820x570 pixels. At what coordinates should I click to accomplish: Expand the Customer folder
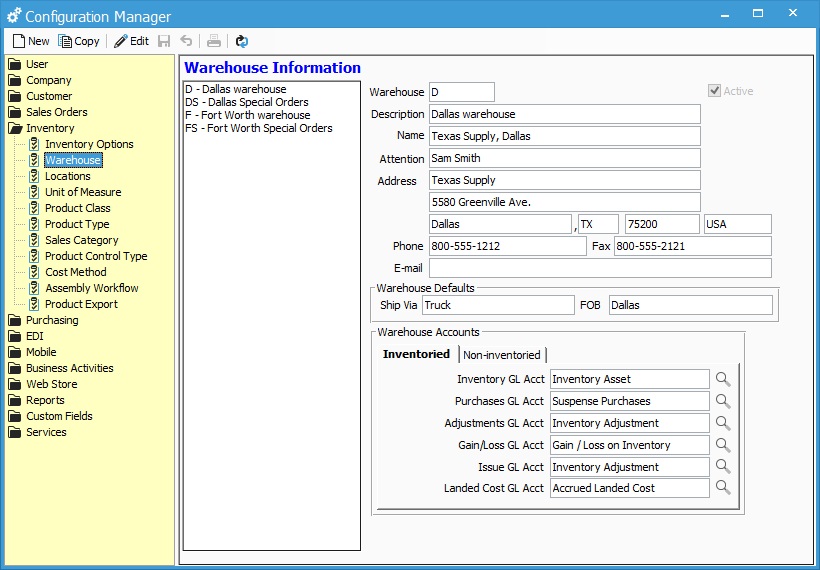tap(15, 96)
